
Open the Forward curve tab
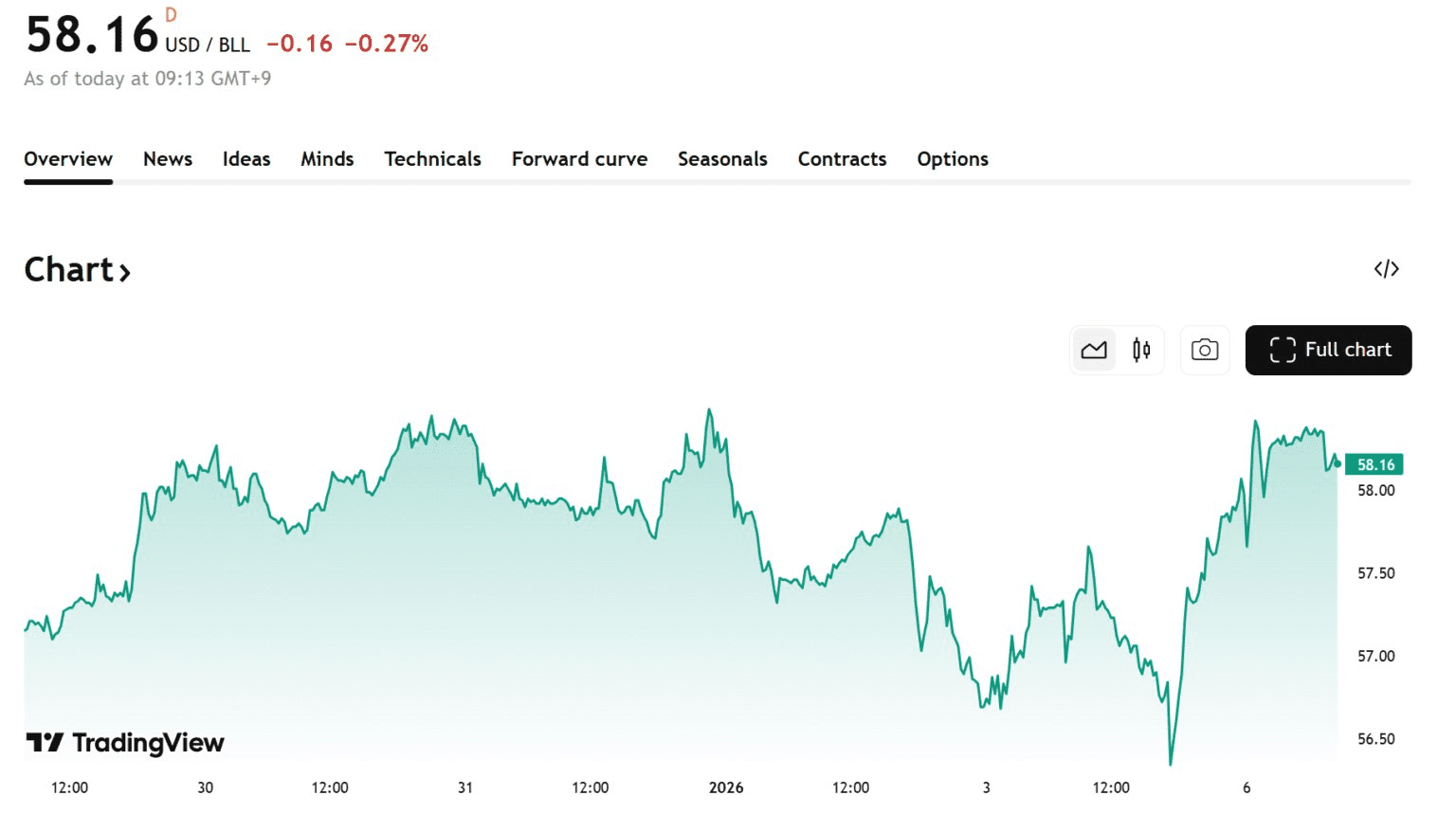pyautogui.click(x=579, y=159)
